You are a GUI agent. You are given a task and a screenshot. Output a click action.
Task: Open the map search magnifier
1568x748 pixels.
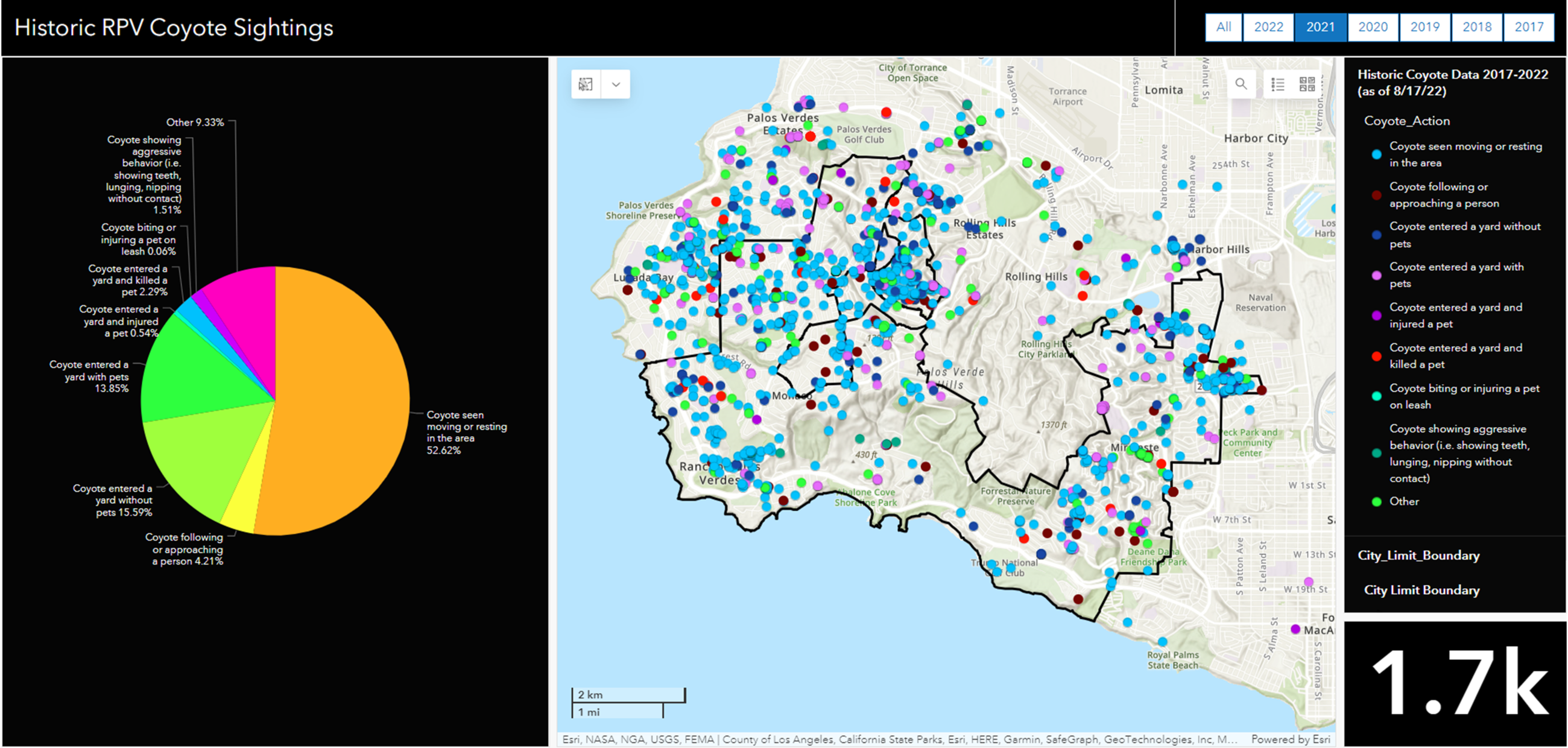[x=1241, y=84]
